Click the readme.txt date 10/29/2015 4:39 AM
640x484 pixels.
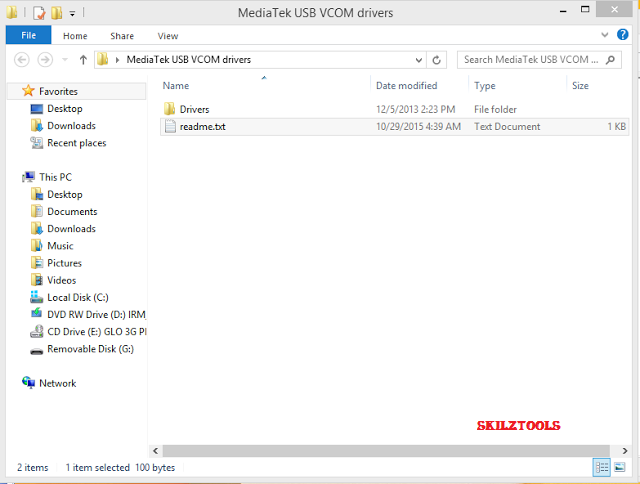[418, 127]
